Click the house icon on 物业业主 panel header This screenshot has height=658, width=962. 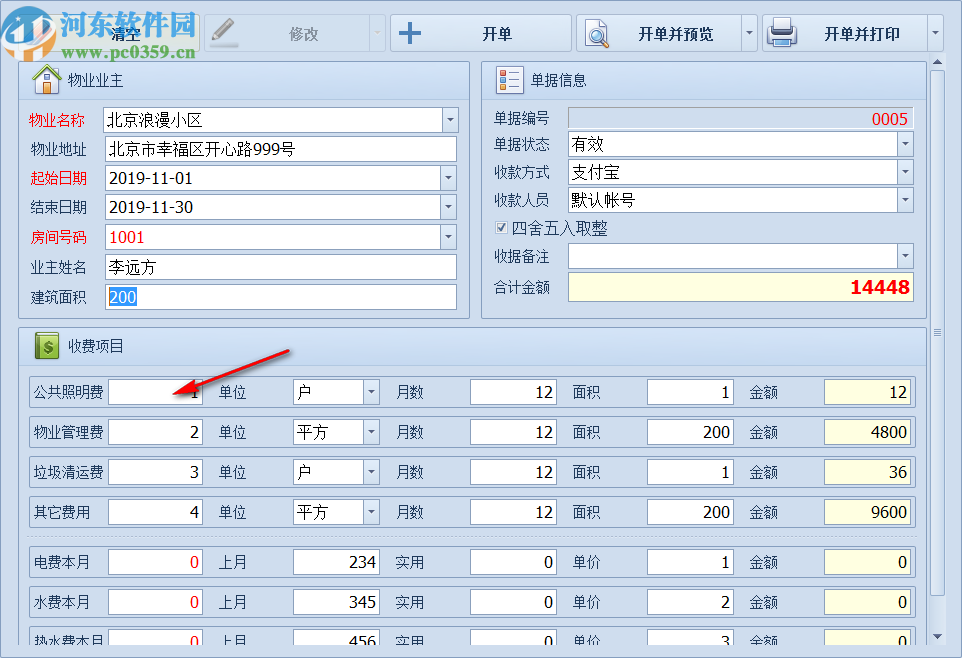[47, 80]
